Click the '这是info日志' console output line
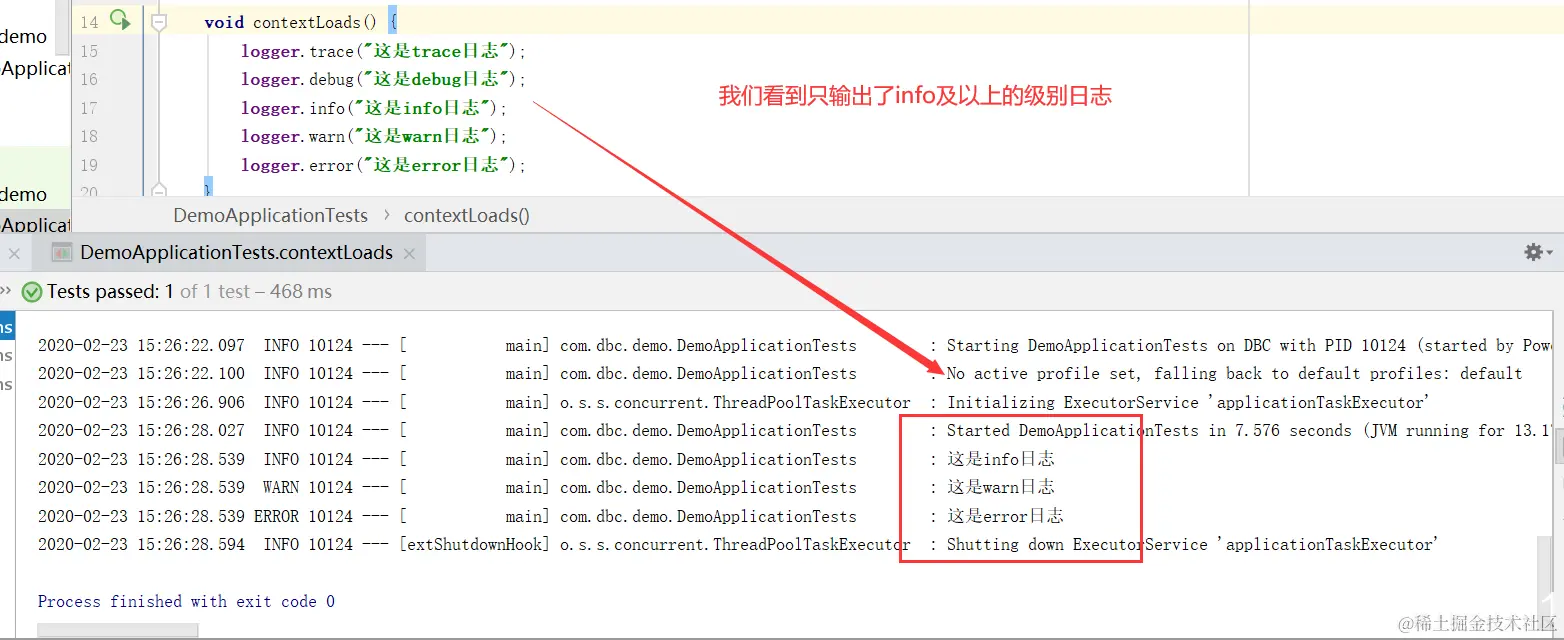Screen dimensions: 1564x640 tap(546, 459)
